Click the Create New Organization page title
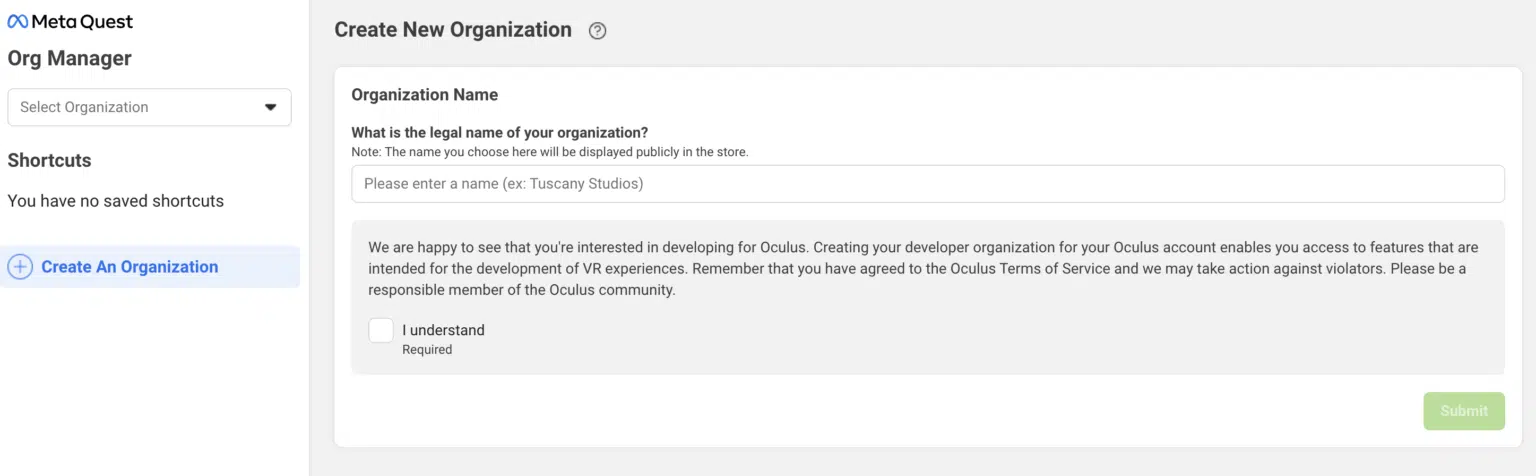Image resolution: width=1536 pixels, height=476 pixels. click(453, 30)
